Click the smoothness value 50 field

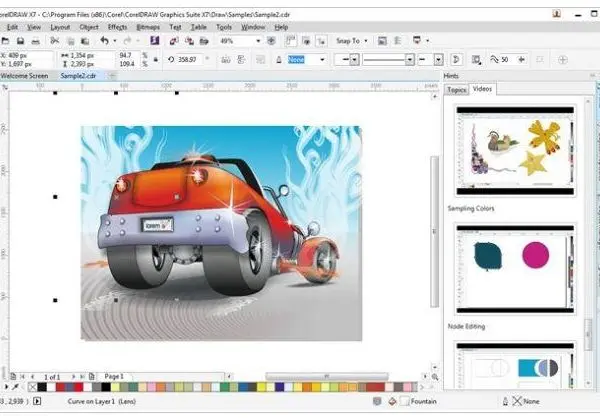tap(507, 60)
